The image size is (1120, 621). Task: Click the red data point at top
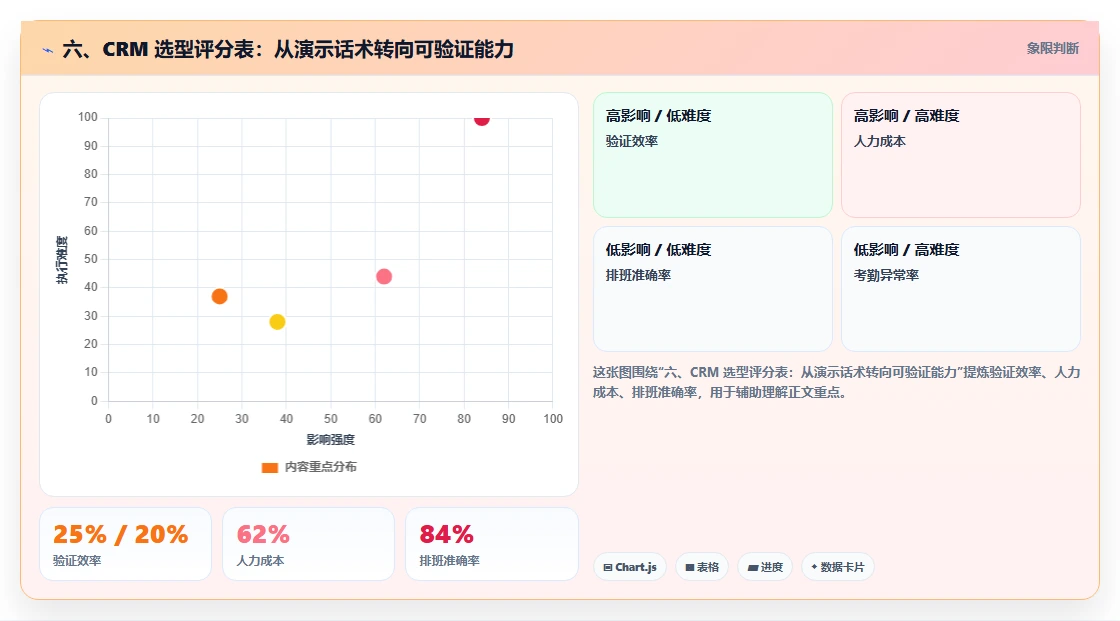[481, 119]
